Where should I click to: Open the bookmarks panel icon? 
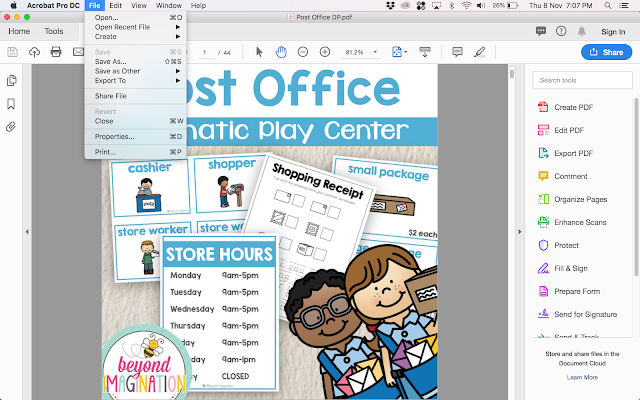coord(11,104)
